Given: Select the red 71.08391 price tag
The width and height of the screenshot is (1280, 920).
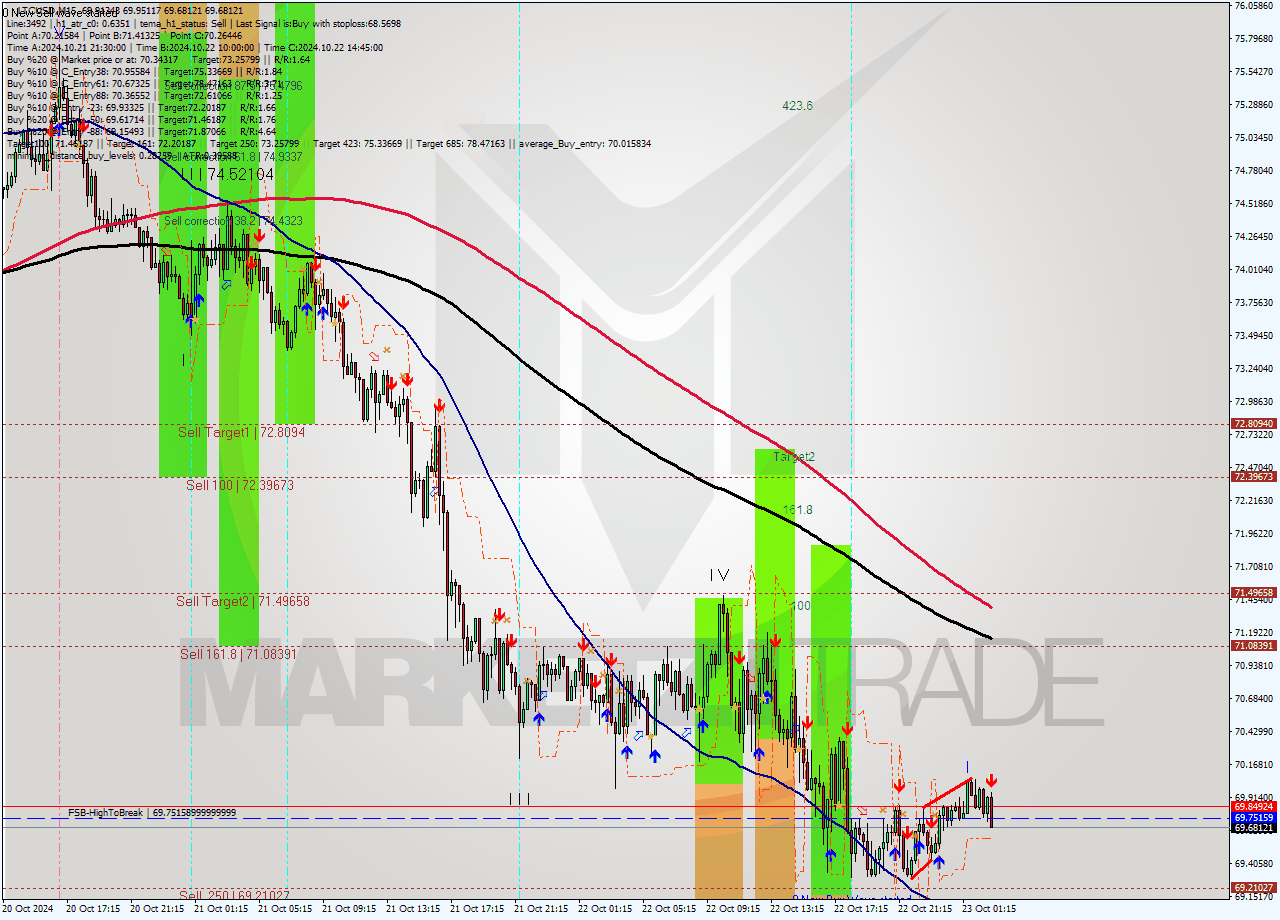Looking at the screenshot, I should (1254, 646).
